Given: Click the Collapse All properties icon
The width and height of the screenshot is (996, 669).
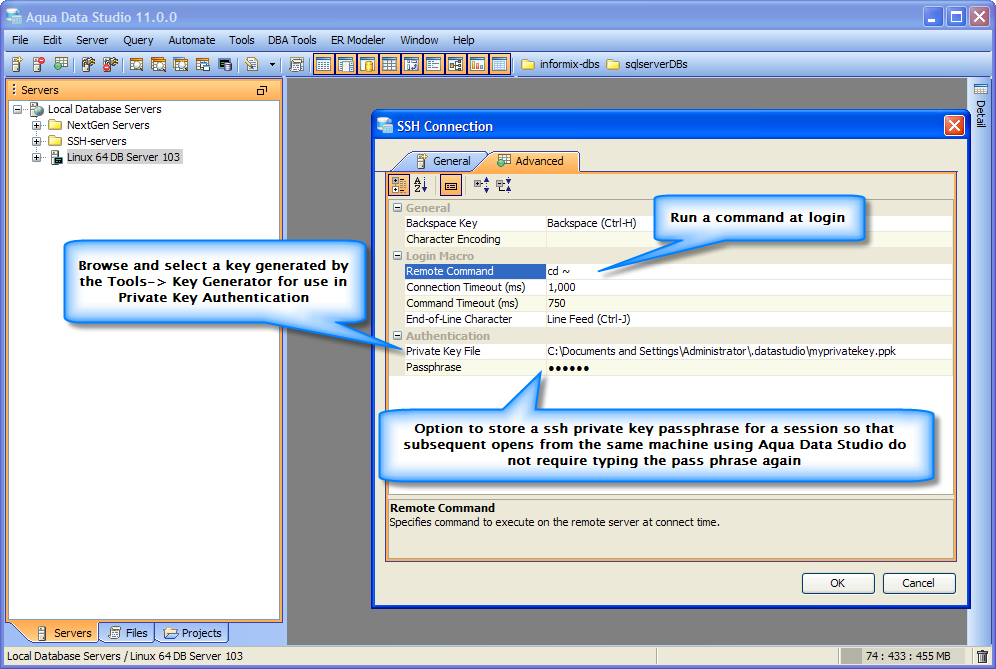Looking at the screenshot, I should tap(504, 185).
